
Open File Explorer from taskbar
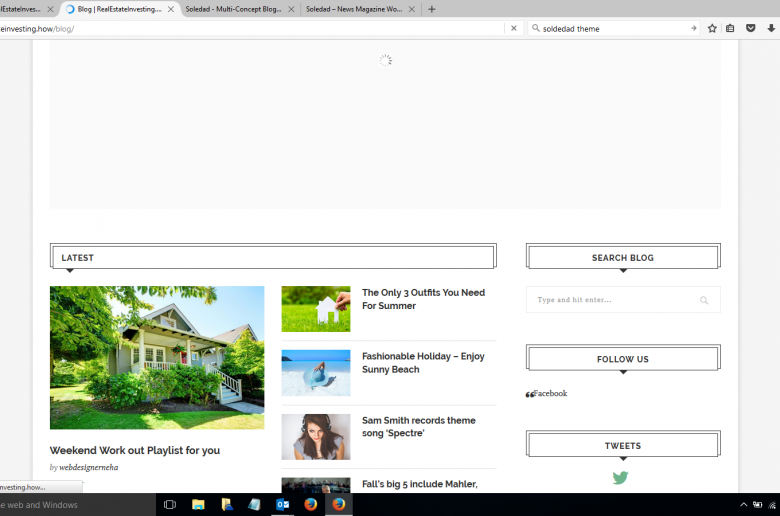pos(198,505)
